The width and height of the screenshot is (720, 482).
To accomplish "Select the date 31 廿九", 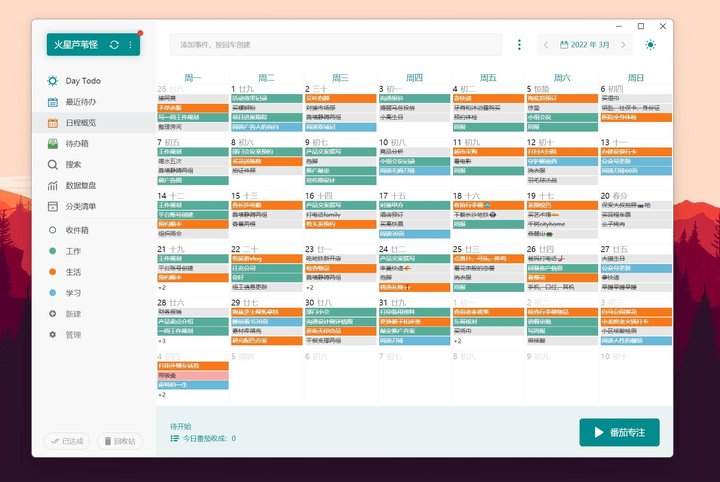I will (393, 303).
